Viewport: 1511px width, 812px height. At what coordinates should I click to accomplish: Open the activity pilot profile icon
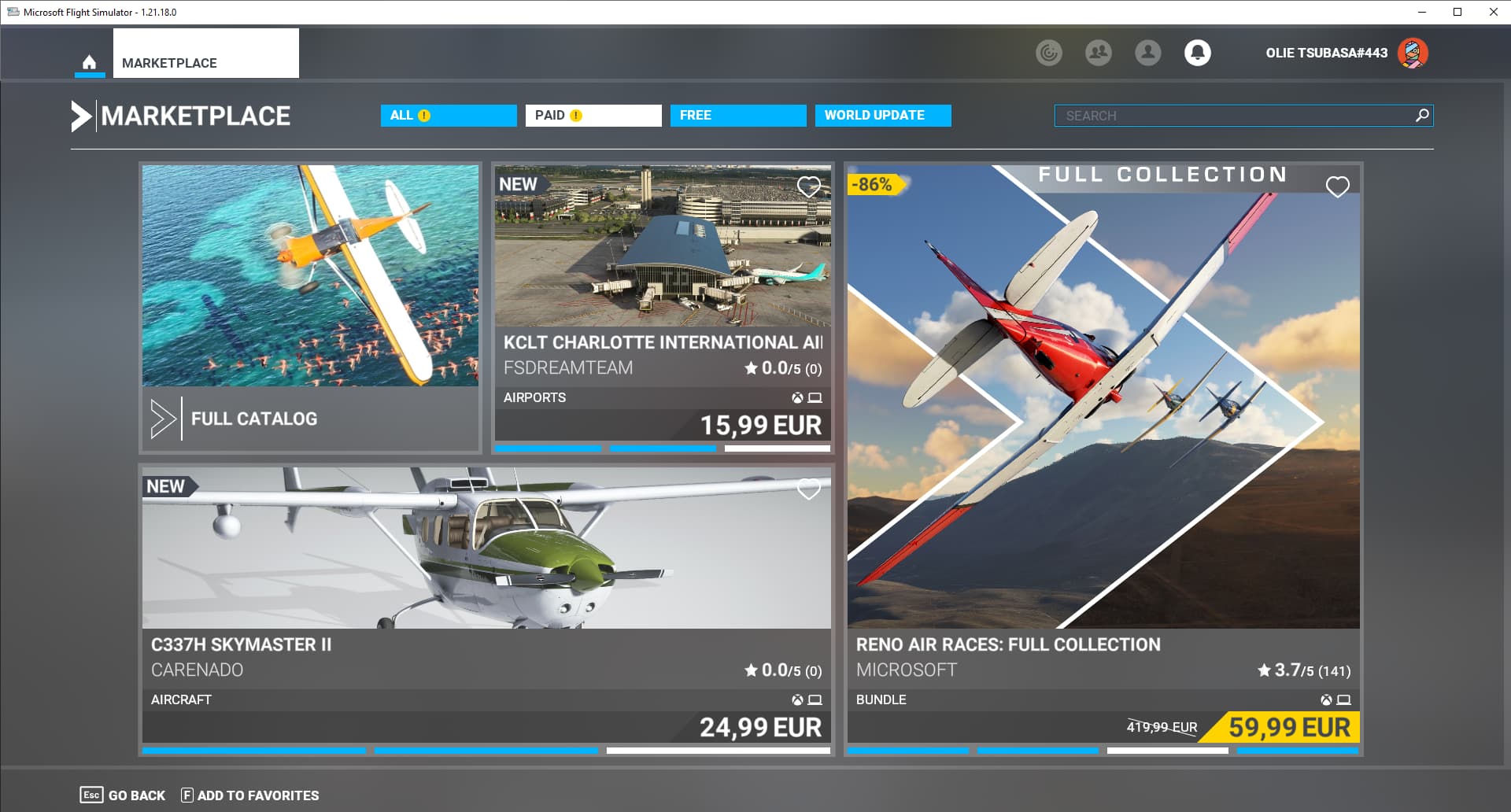pyautogui.click(x=1048, y=53)
